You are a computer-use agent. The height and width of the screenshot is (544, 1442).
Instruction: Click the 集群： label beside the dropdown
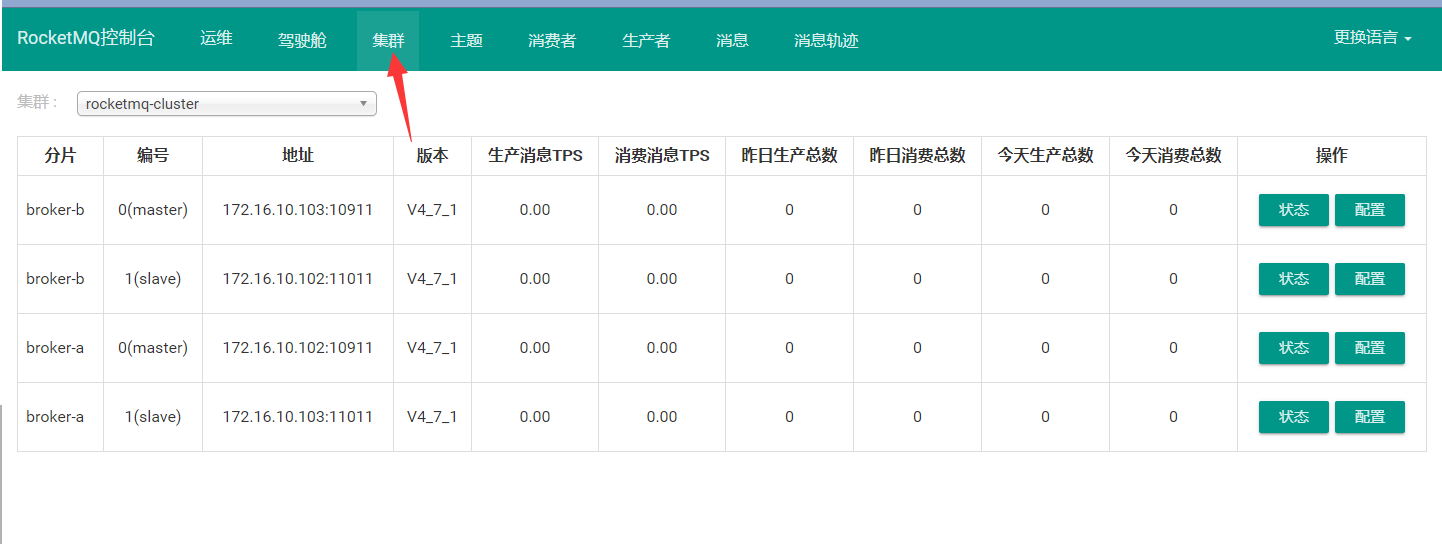(39, 102)
